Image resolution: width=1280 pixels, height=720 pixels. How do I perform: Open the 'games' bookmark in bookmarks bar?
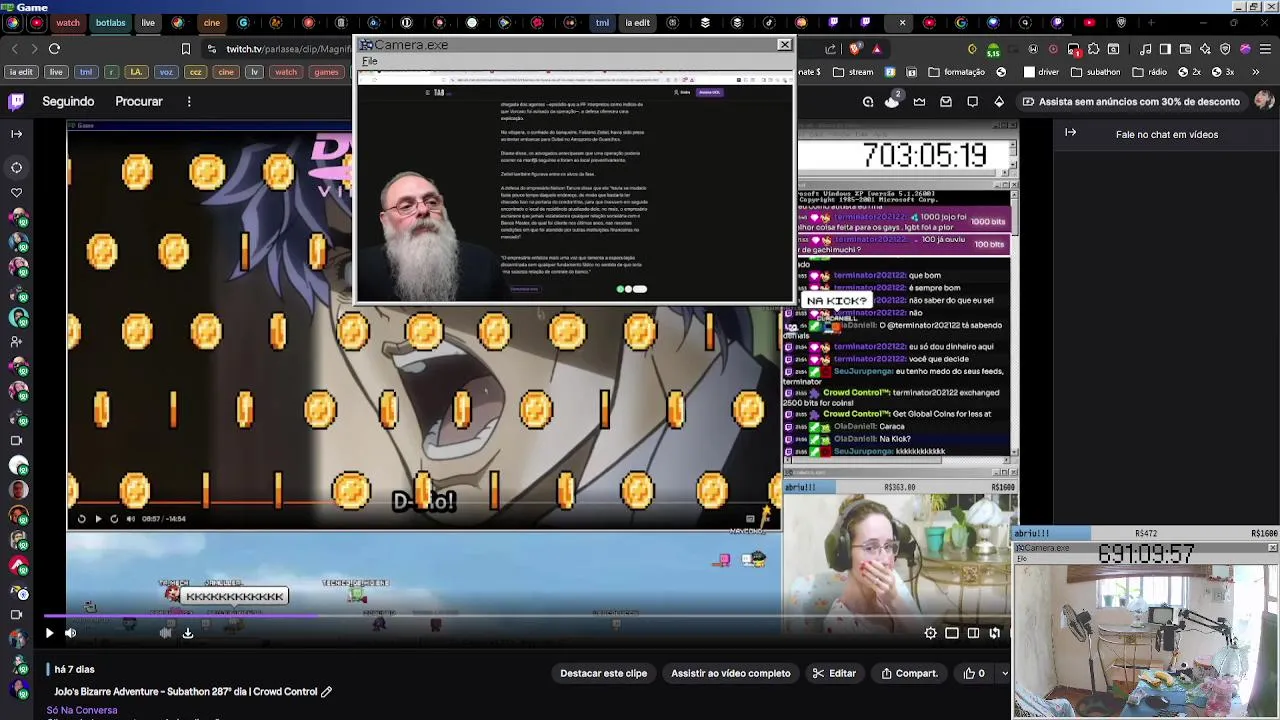tap(326, 72)
